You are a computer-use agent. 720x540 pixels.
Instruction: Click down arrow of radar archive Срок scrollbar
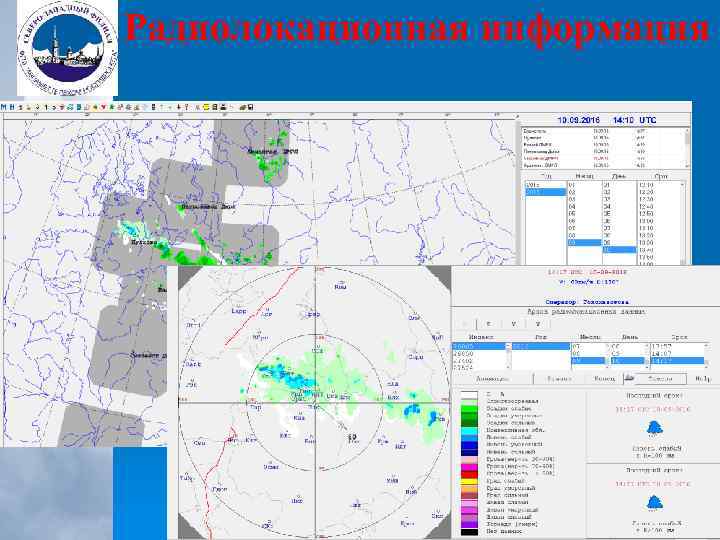[x=707, y=366]
